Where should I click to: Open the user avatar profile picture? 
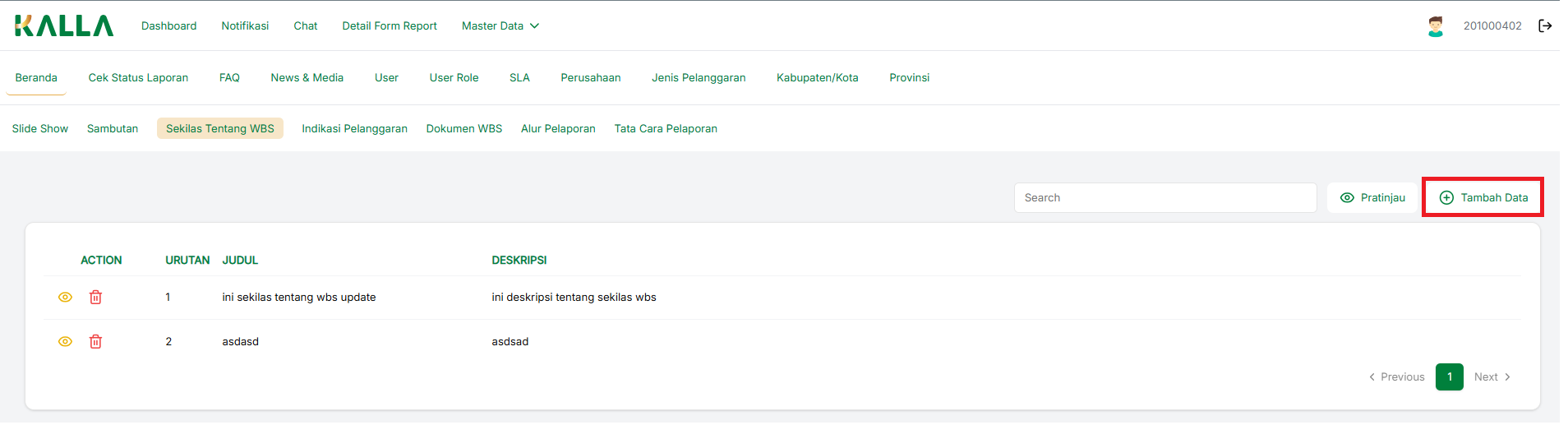(1435, 26)
